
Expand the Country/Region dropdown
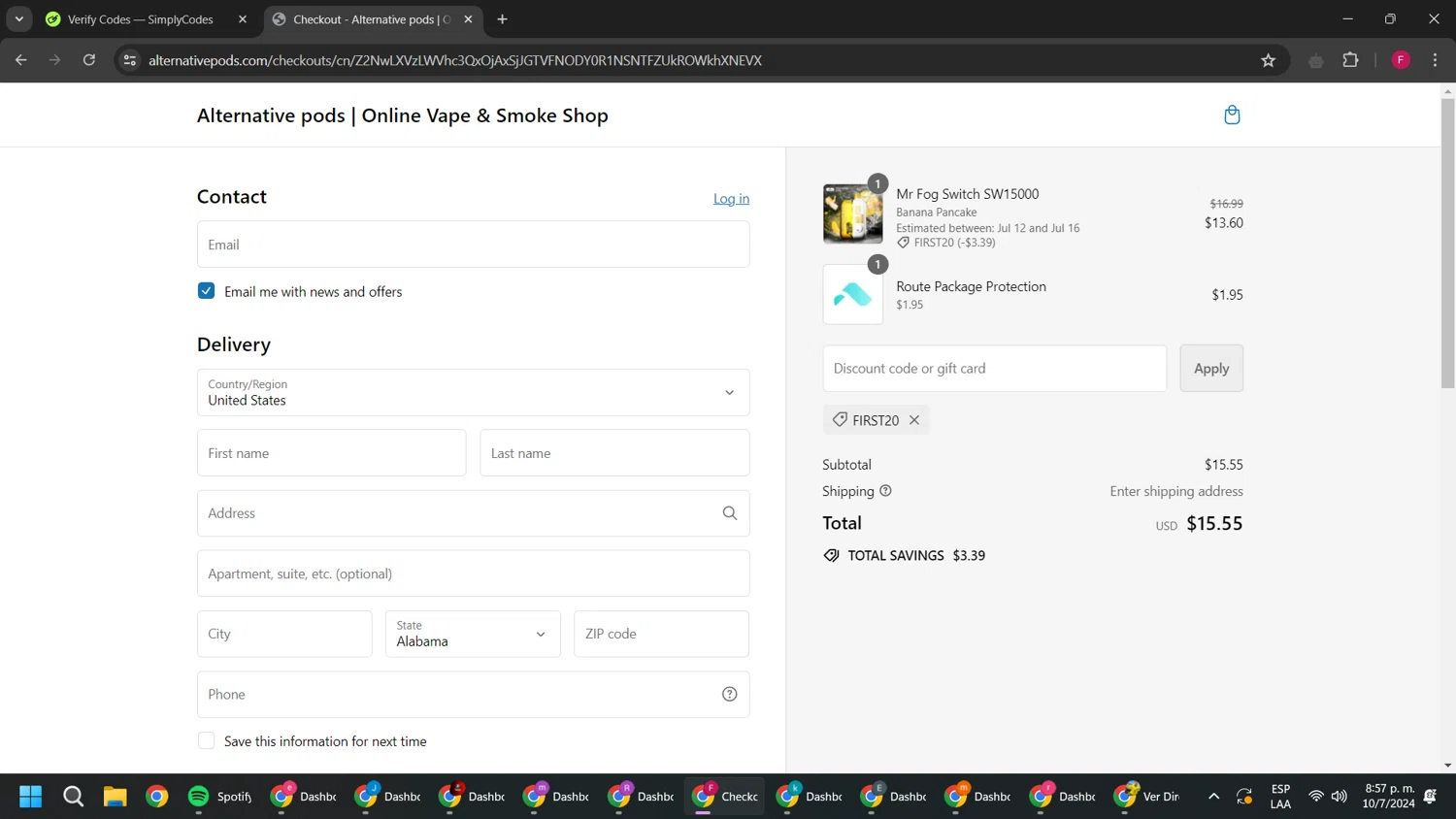(x=474, y=392)
